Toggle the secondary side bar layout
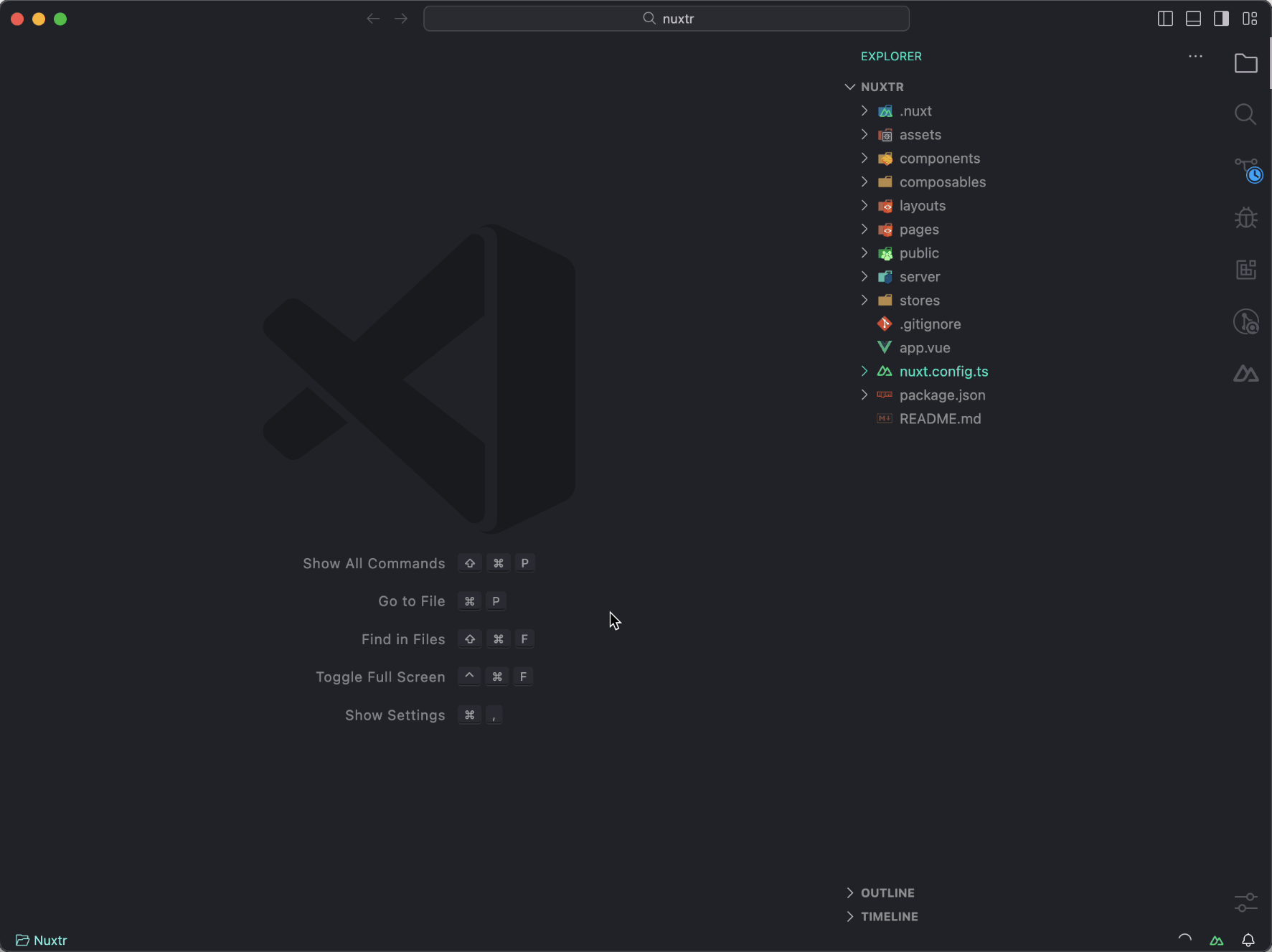The image size is (1272, 952). coord(1221,19)
